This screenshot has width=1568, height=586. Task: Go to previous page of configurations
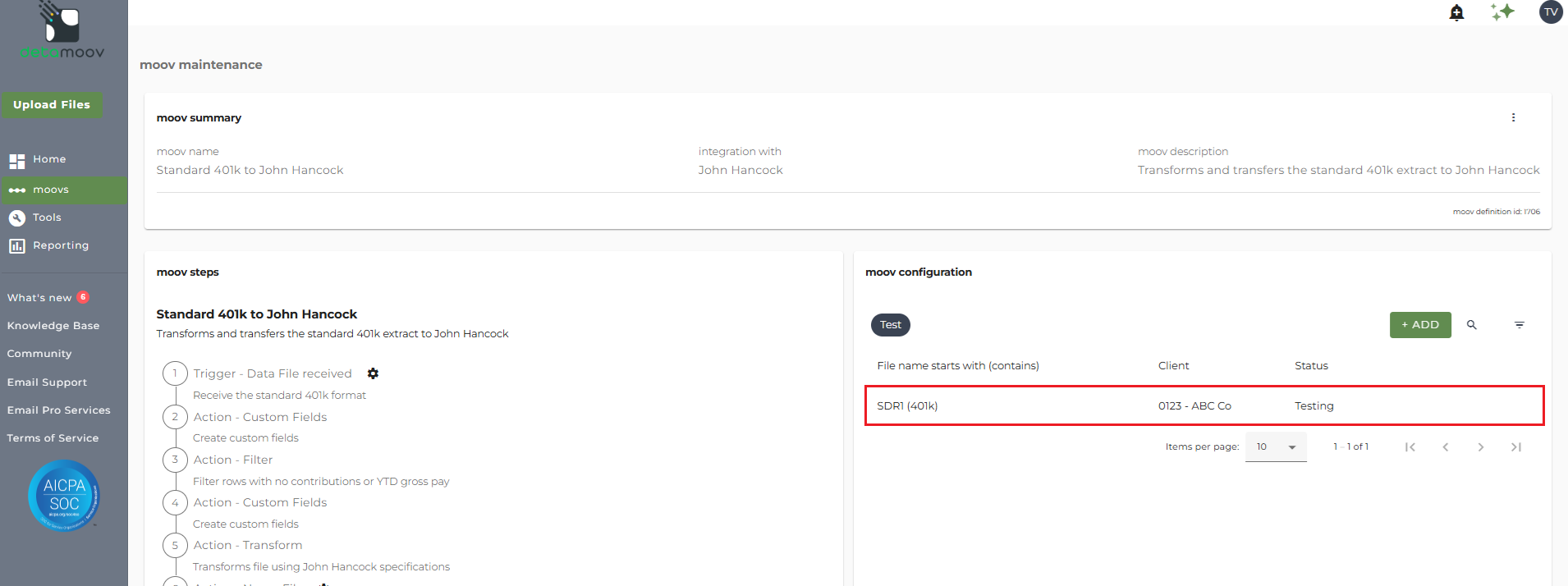(1445, 447)
